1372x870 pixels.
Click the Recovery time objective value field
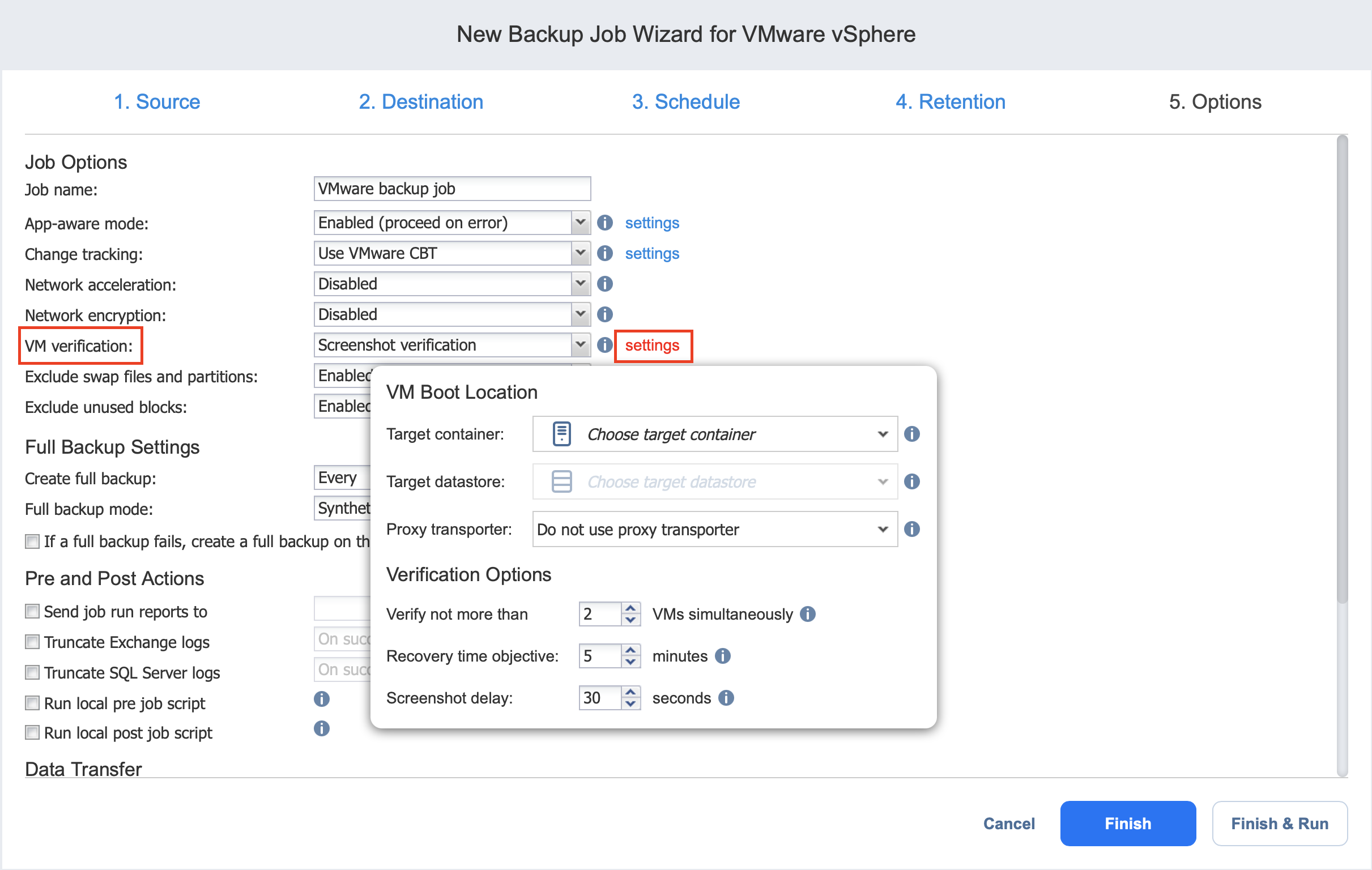point(600,656)
